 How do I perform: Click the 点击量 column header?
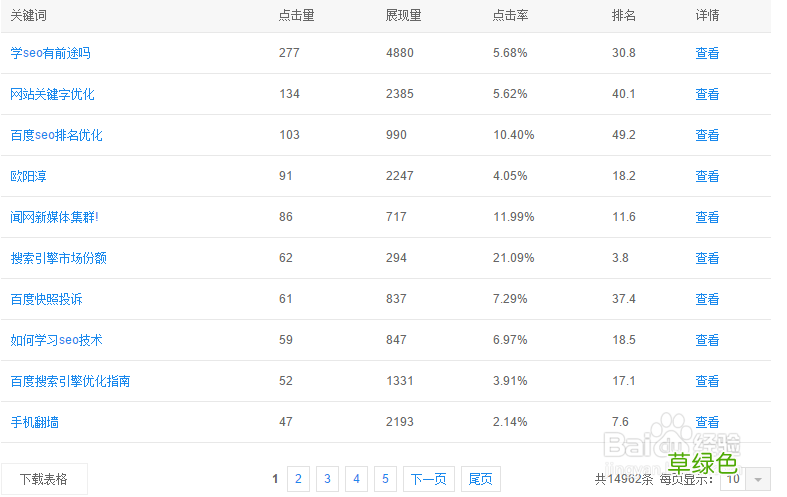pos(296,15)
